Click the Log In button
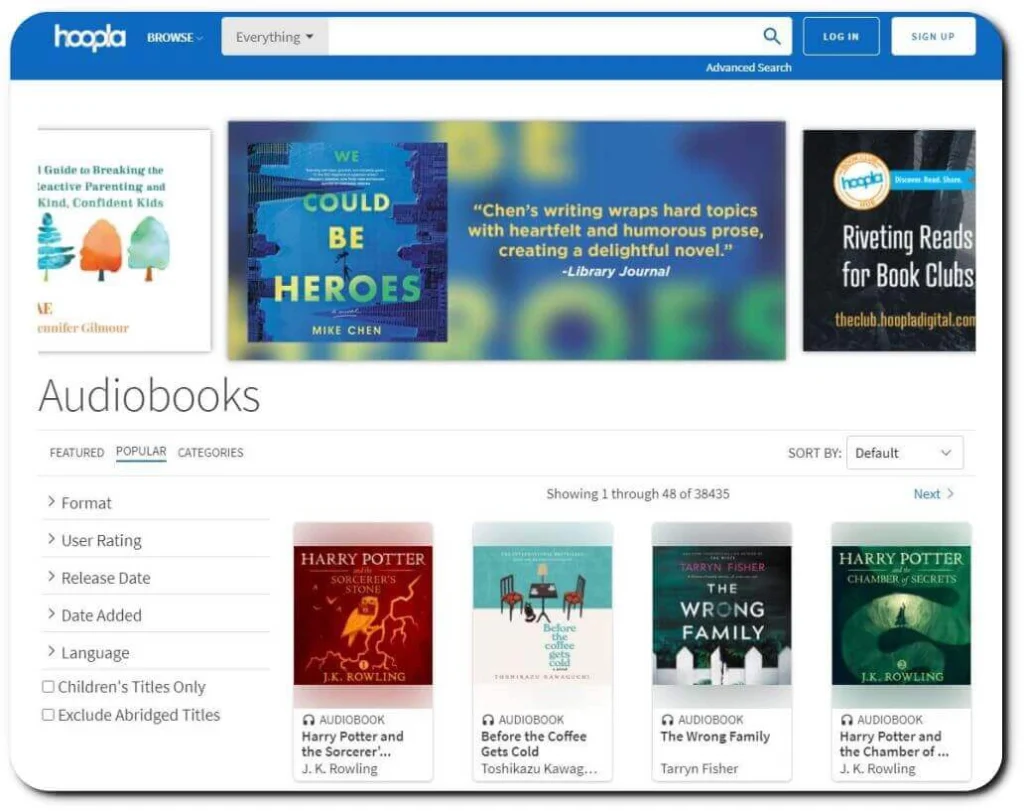 (840, 37)
